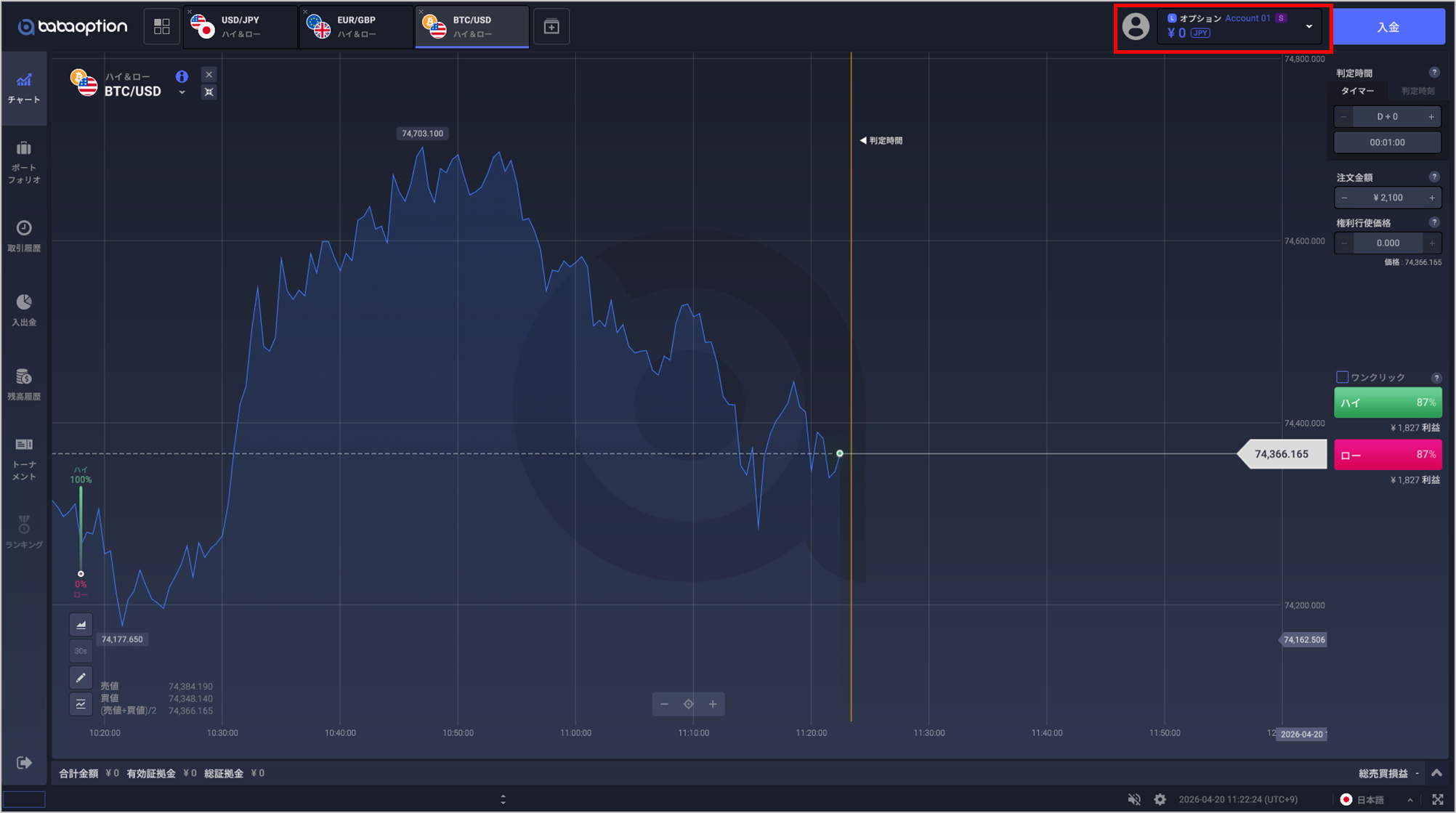Viewport: 1456px width, 813px height.
Task: Expand BTC/USD asset selector chevron
Action: click(182, 92)
